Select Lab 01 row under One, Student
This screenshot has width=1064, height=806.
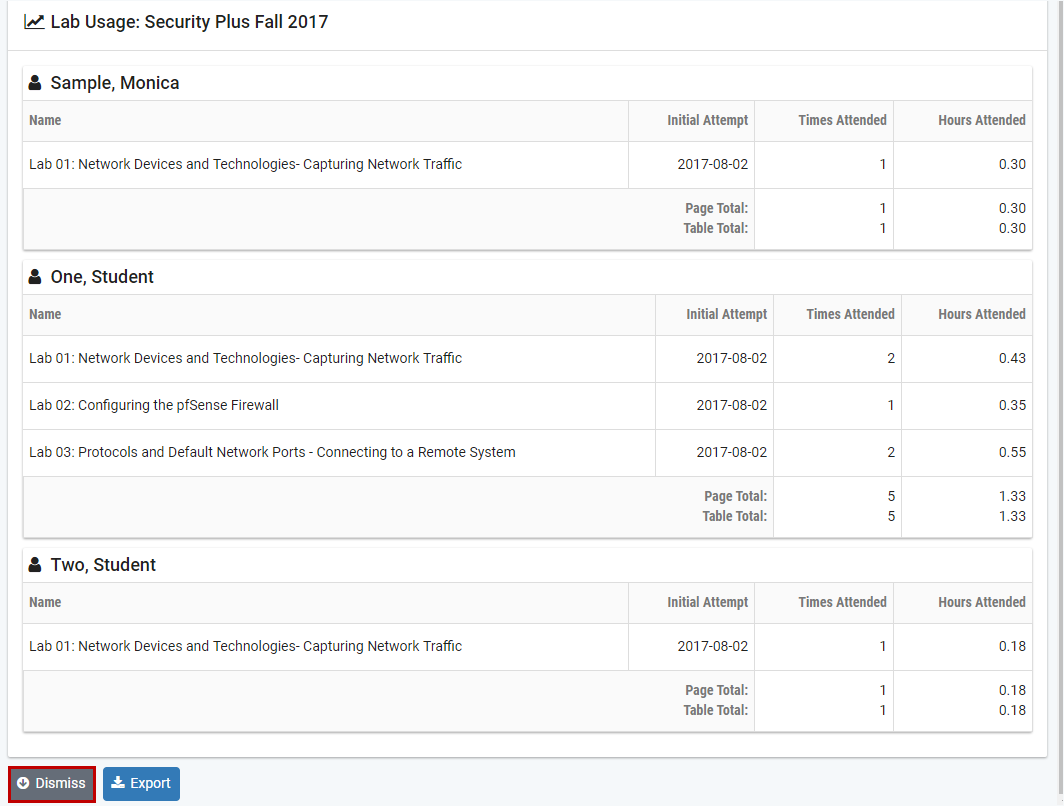tap(245, 358)
